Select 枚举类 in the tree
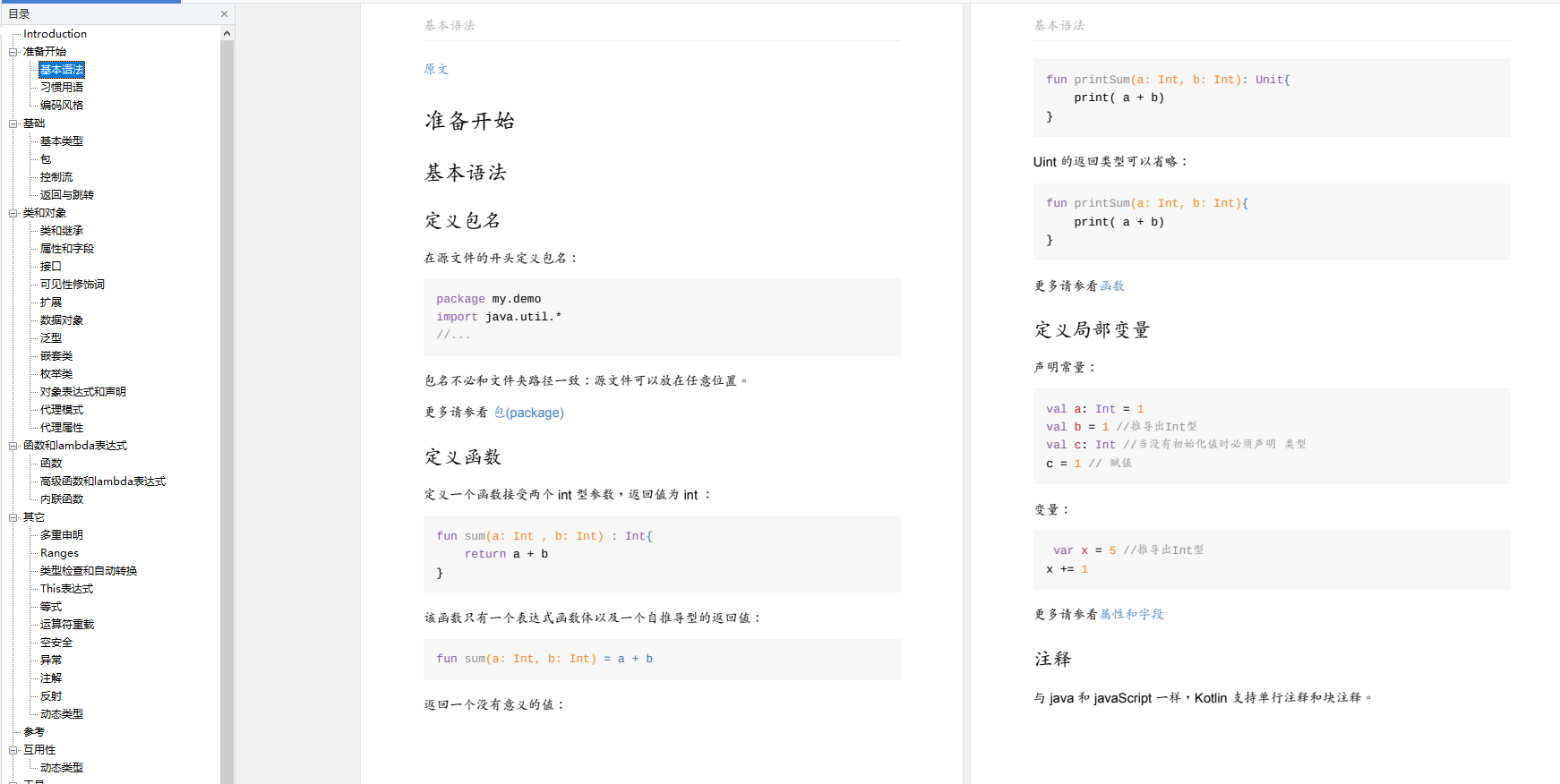Image resolution: width=1560 pixels, height=784 pixels. click(x=56, y=374)
